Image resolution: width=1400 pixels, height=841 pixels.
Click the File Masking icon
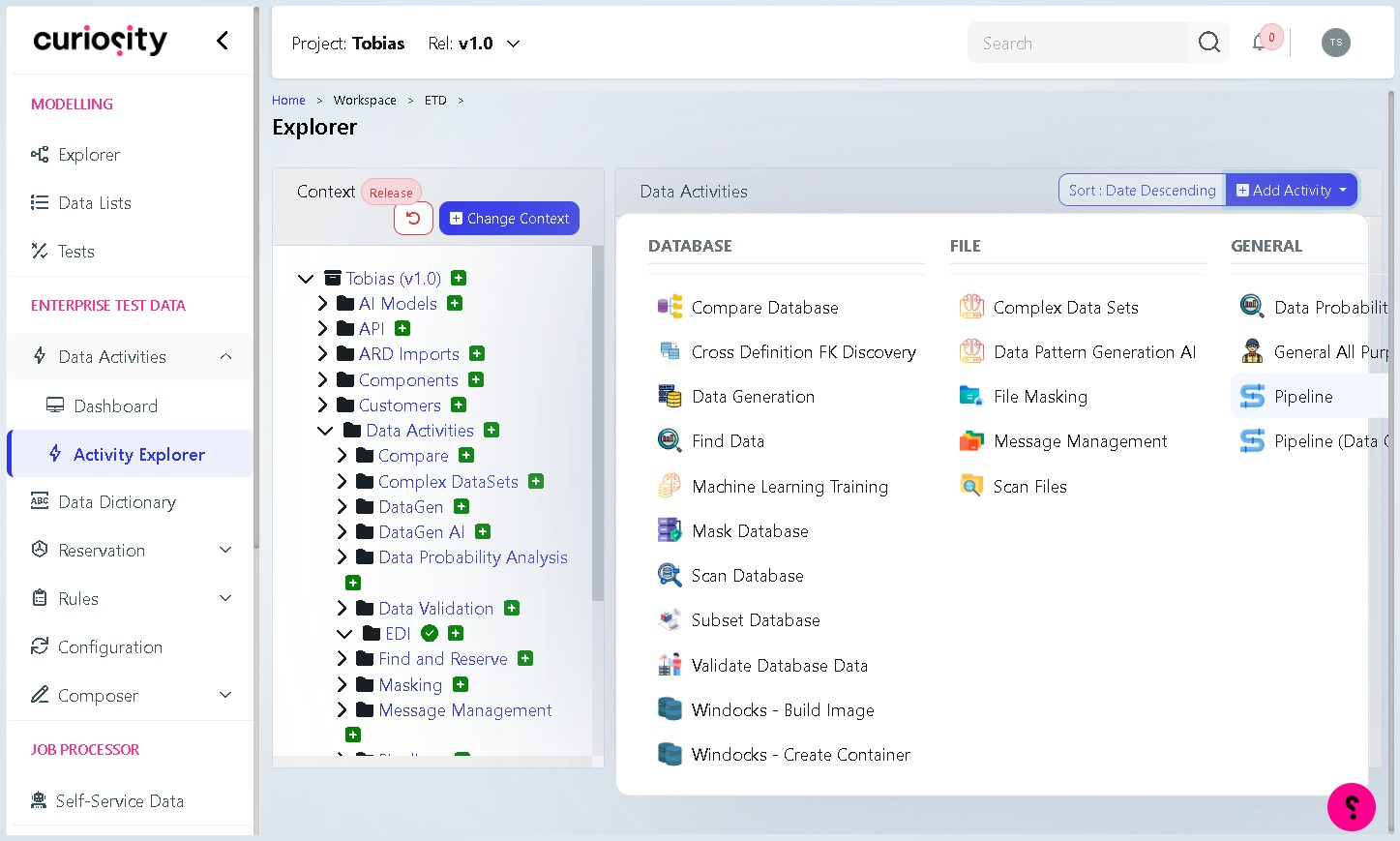[x=971, y=396]
